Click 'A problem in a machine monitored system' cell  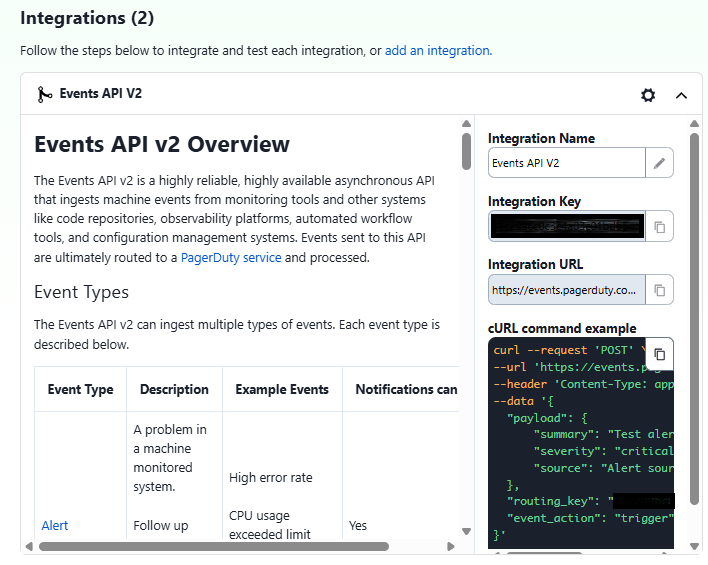[x=170, y=458]
